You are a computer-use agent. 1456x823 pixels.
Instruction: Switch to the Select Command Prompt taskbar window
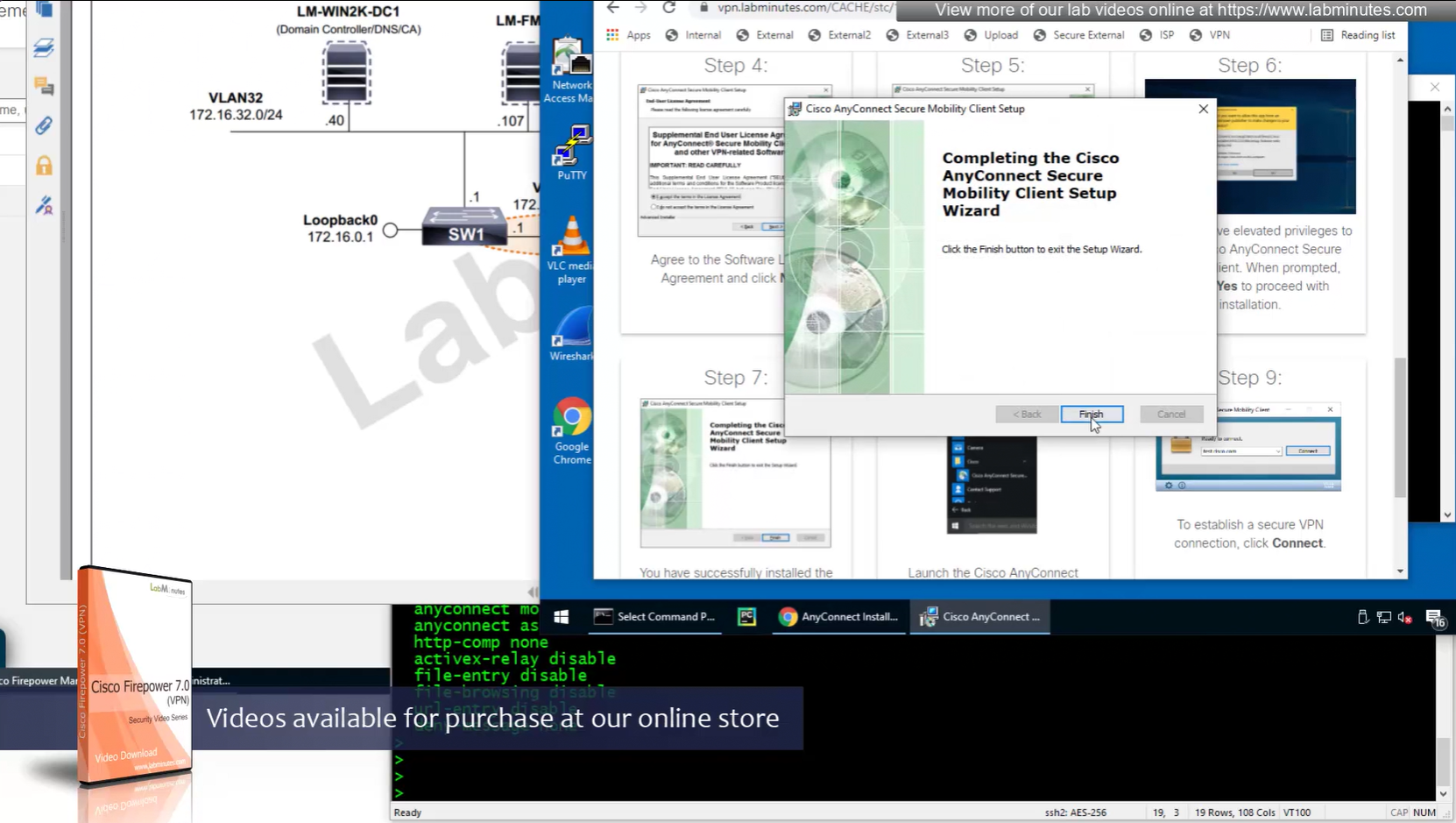pyautogui.click(x=655, y=617)
